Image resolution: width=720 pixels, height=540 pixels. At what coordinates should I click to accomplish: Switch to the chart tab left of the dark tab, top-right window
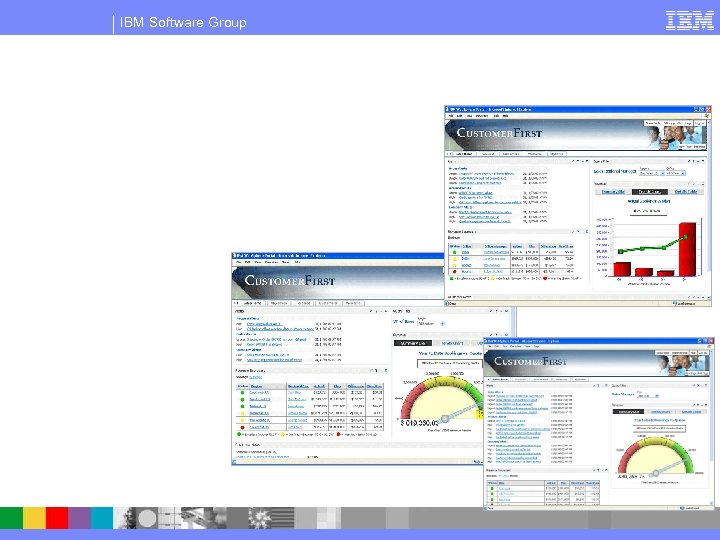click(613, 191)
